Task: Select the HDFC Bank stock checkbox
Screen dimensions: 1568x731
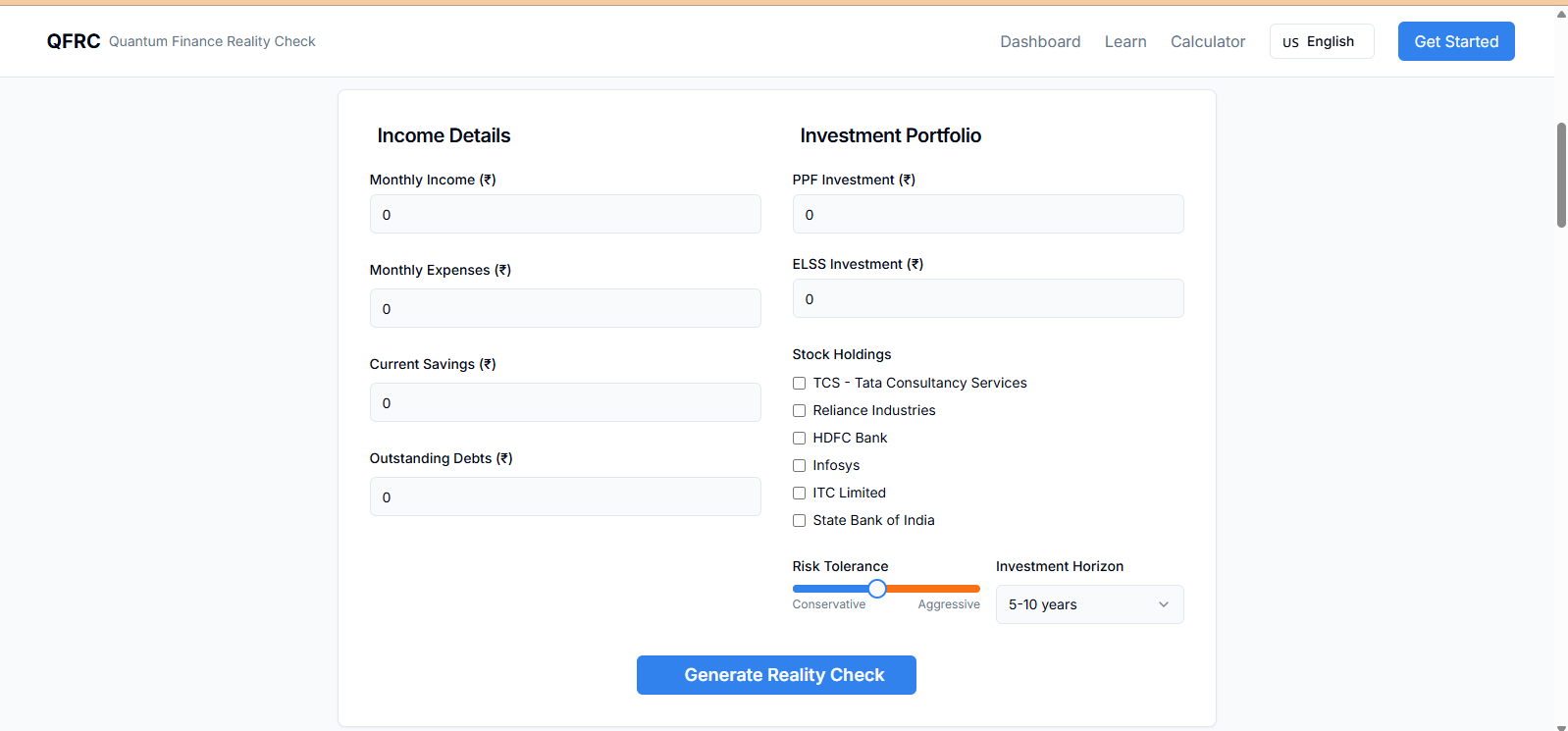Action: coord(800,439)
